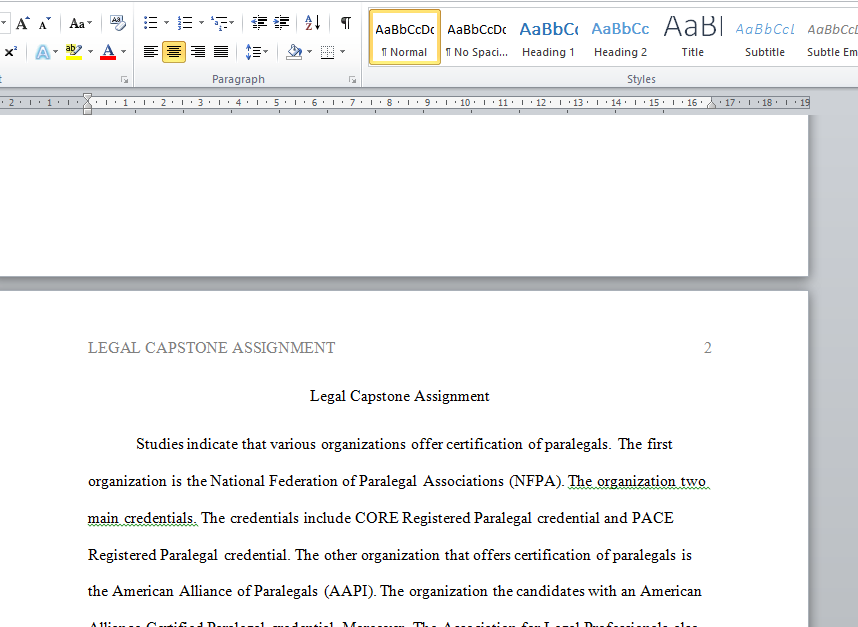Apply yellow text highlight color
858x627 pixels.
point(73,52)
